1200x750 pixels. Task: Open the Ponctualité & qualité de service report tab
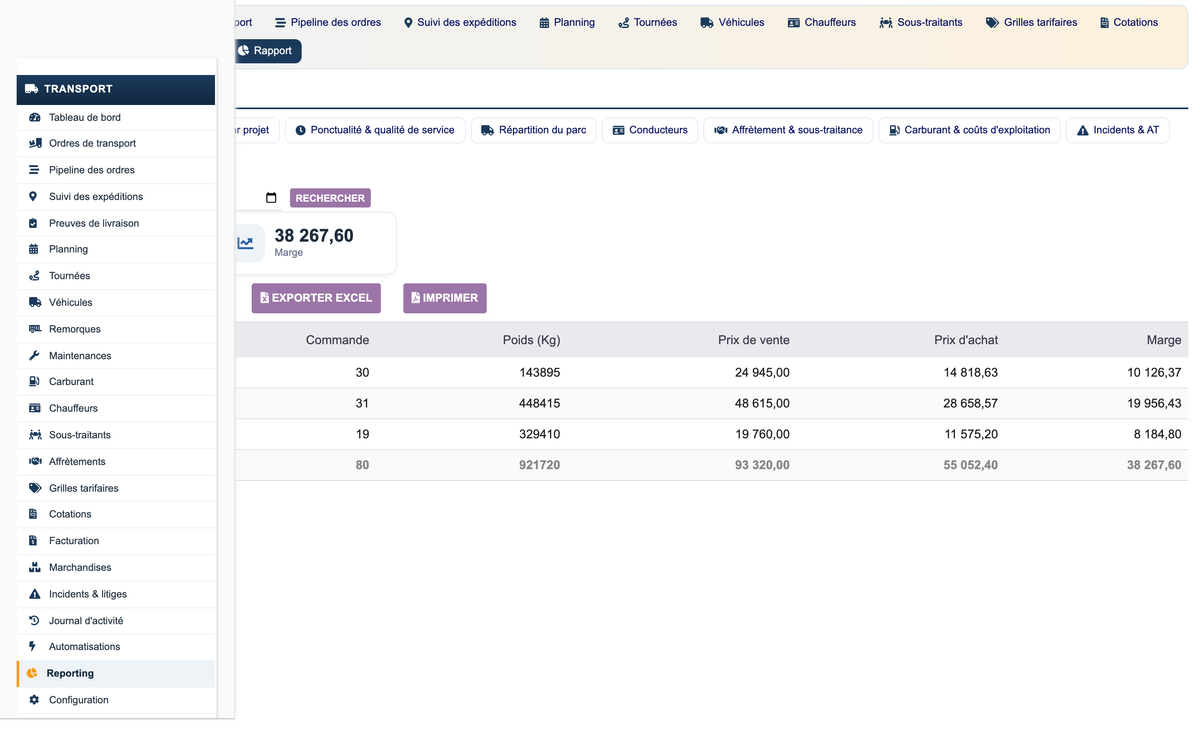[x=375, y=130]
